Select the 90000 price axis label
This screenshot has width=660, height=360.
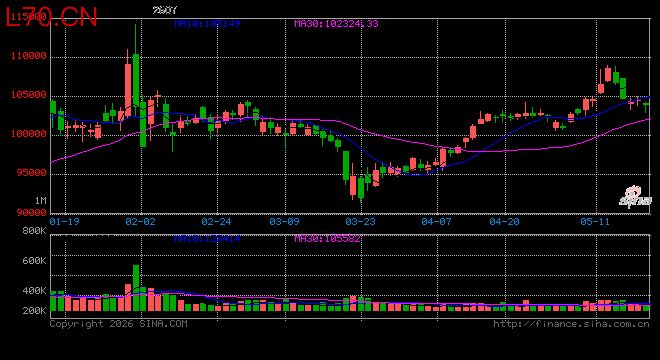32,213
